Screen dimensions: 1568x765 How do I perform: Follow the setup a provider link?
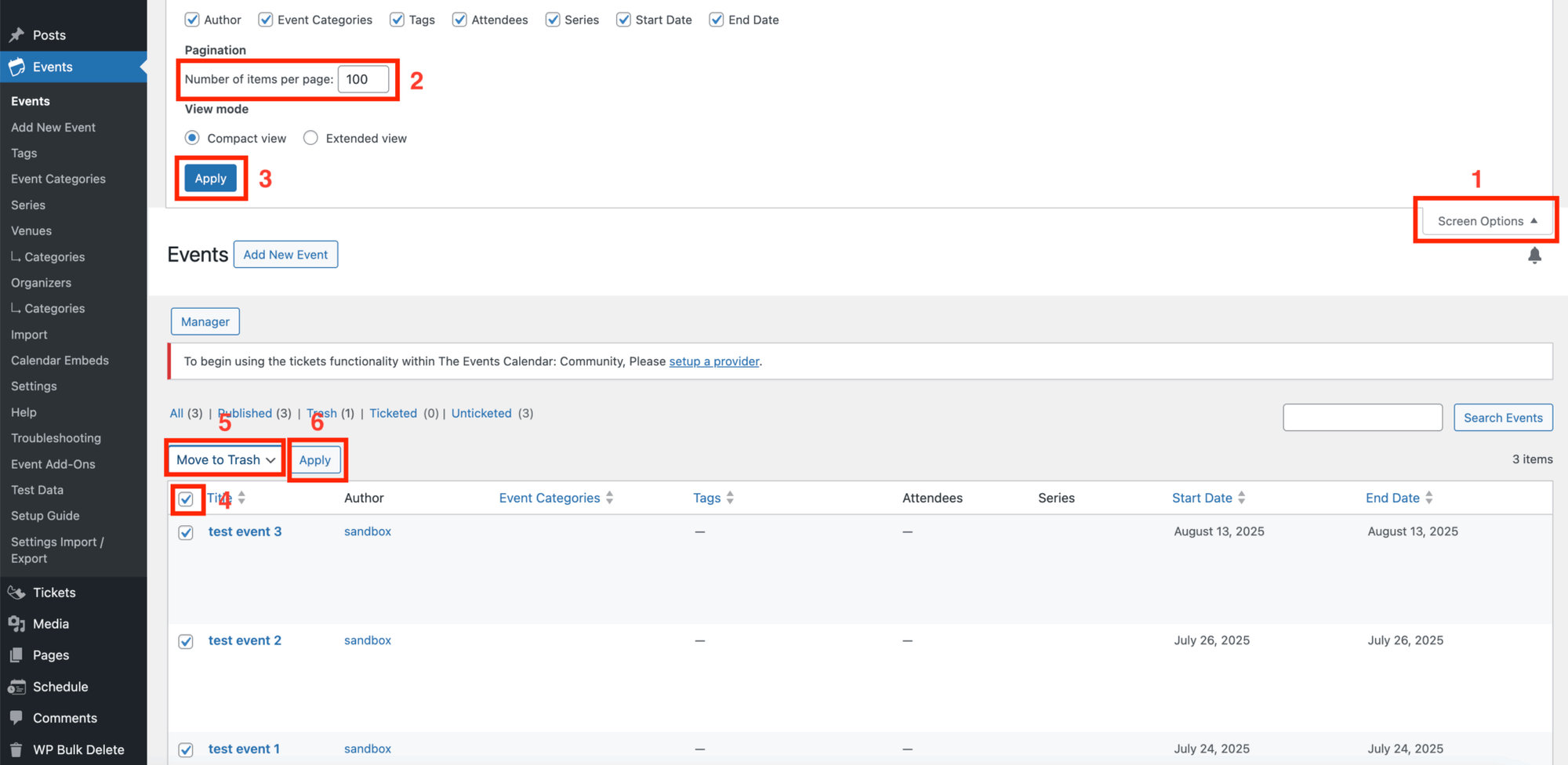tap(713, 361)
